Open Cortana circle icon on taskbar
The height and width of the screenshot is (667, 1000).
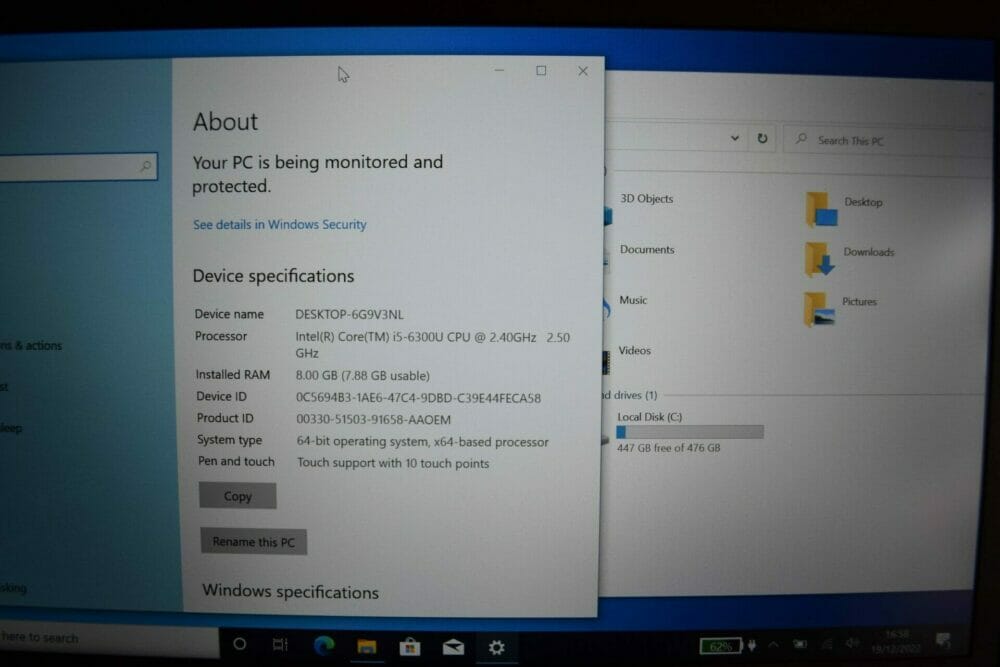point(239,644)
